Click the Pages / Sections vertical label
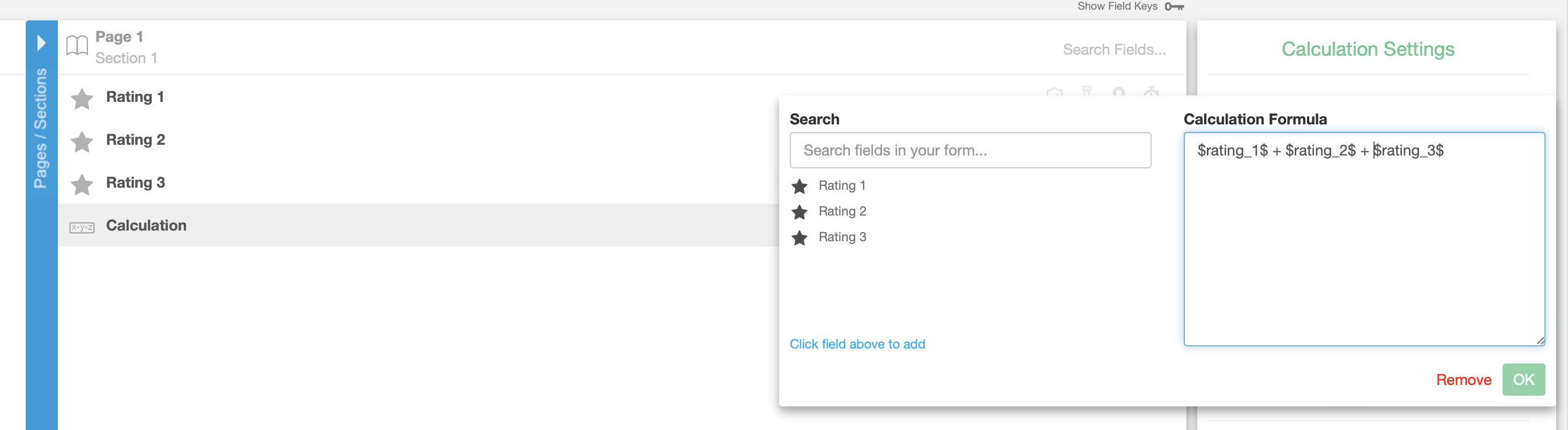Screen dimensions: 1568x430 tap(41, 128)
